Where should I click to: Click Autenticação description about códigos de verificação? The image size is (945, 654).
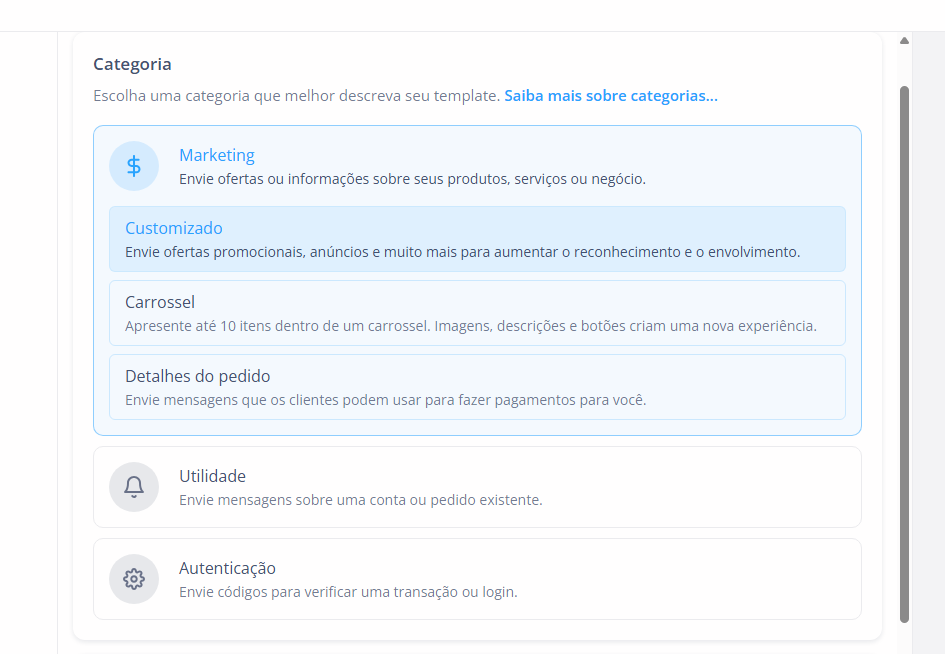click(348, 592)
